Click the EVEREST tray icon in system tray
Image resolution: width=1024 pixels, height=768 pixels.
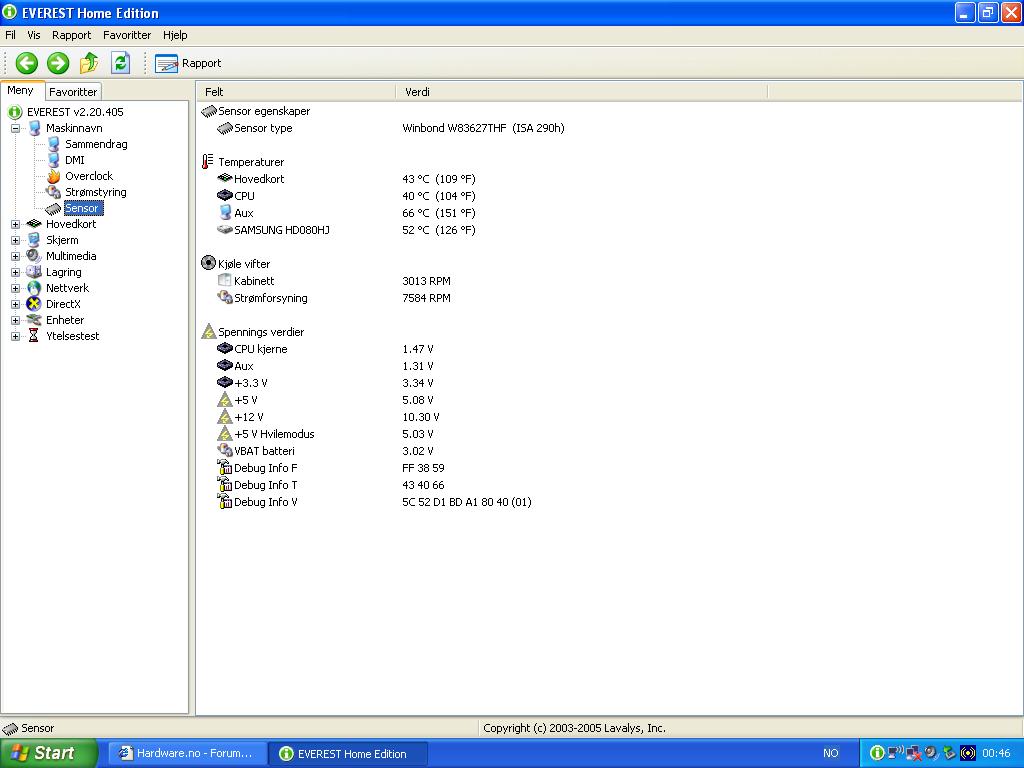click(876, 754)
